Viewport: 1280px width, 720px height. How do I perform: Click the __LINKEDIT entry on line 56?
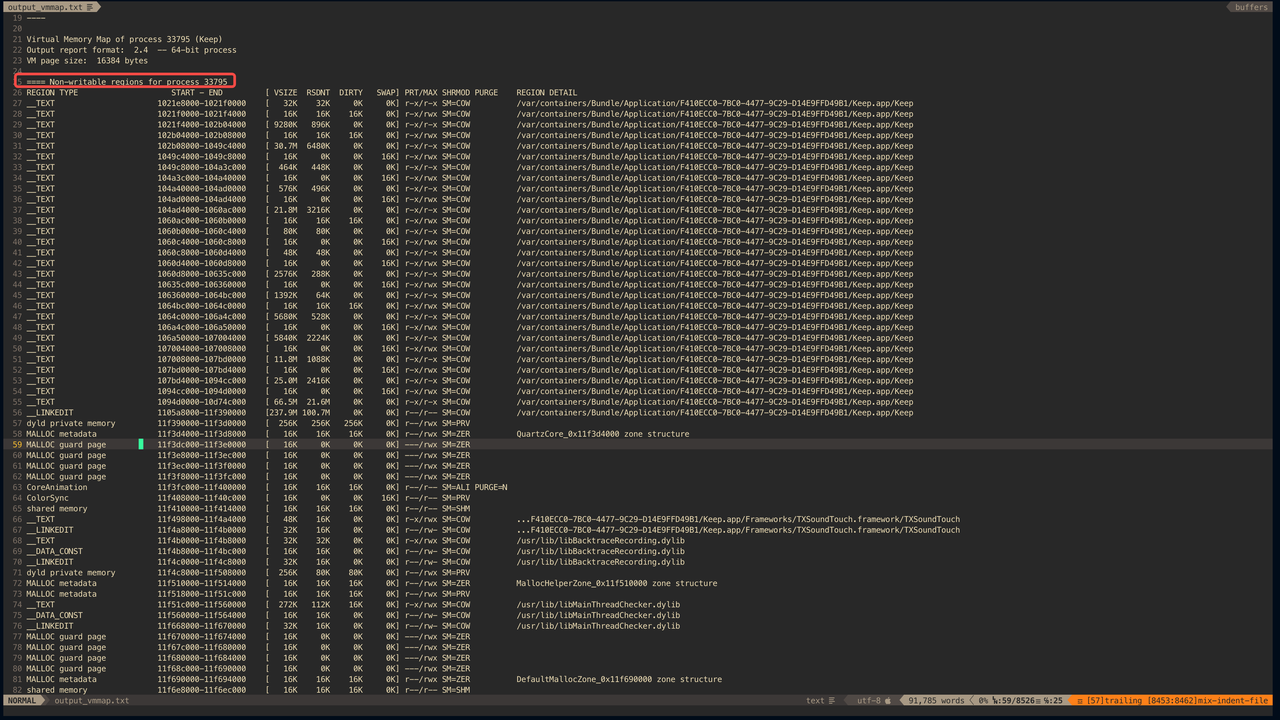[x=49, y=412]
